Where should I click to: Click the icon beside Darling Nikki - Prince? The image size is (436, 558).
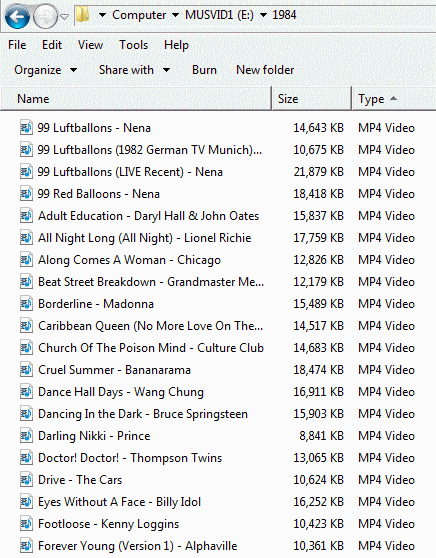click(26, 436)
